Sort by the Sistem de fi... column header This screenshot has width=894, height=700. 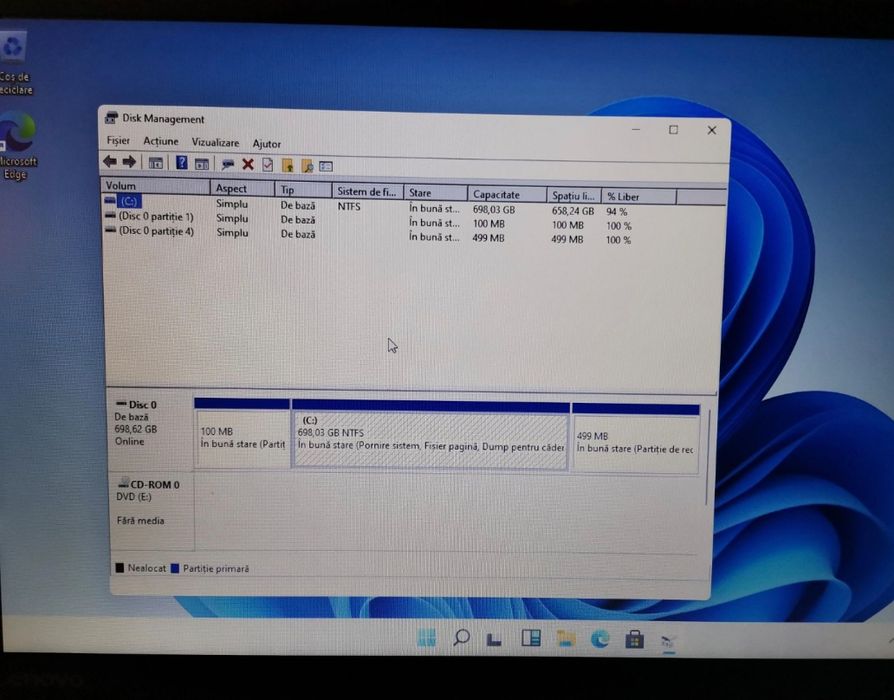[x=368, y=192]
